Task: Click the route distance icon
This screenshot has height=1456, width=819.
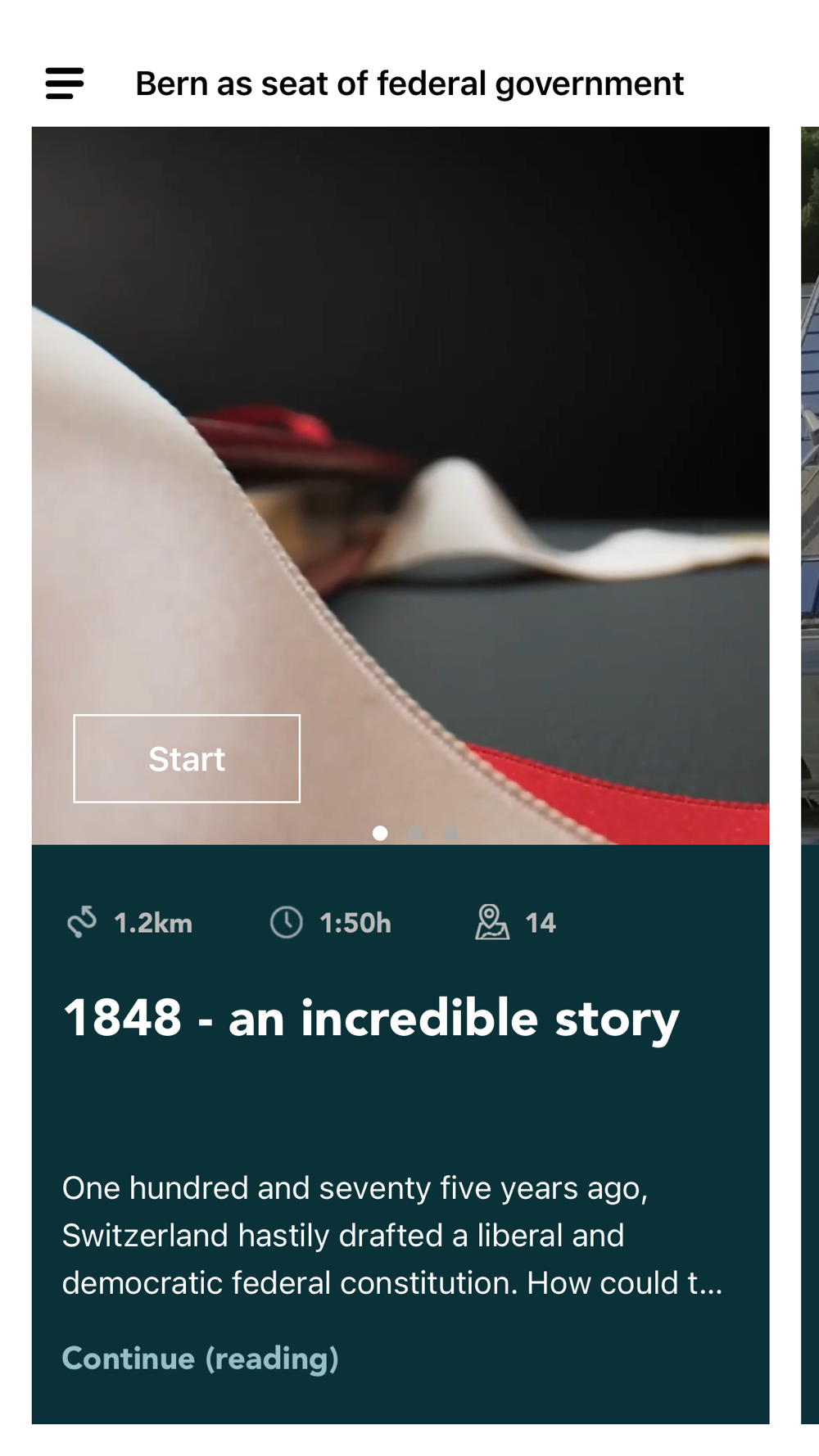Action: (x=82, y=923)
